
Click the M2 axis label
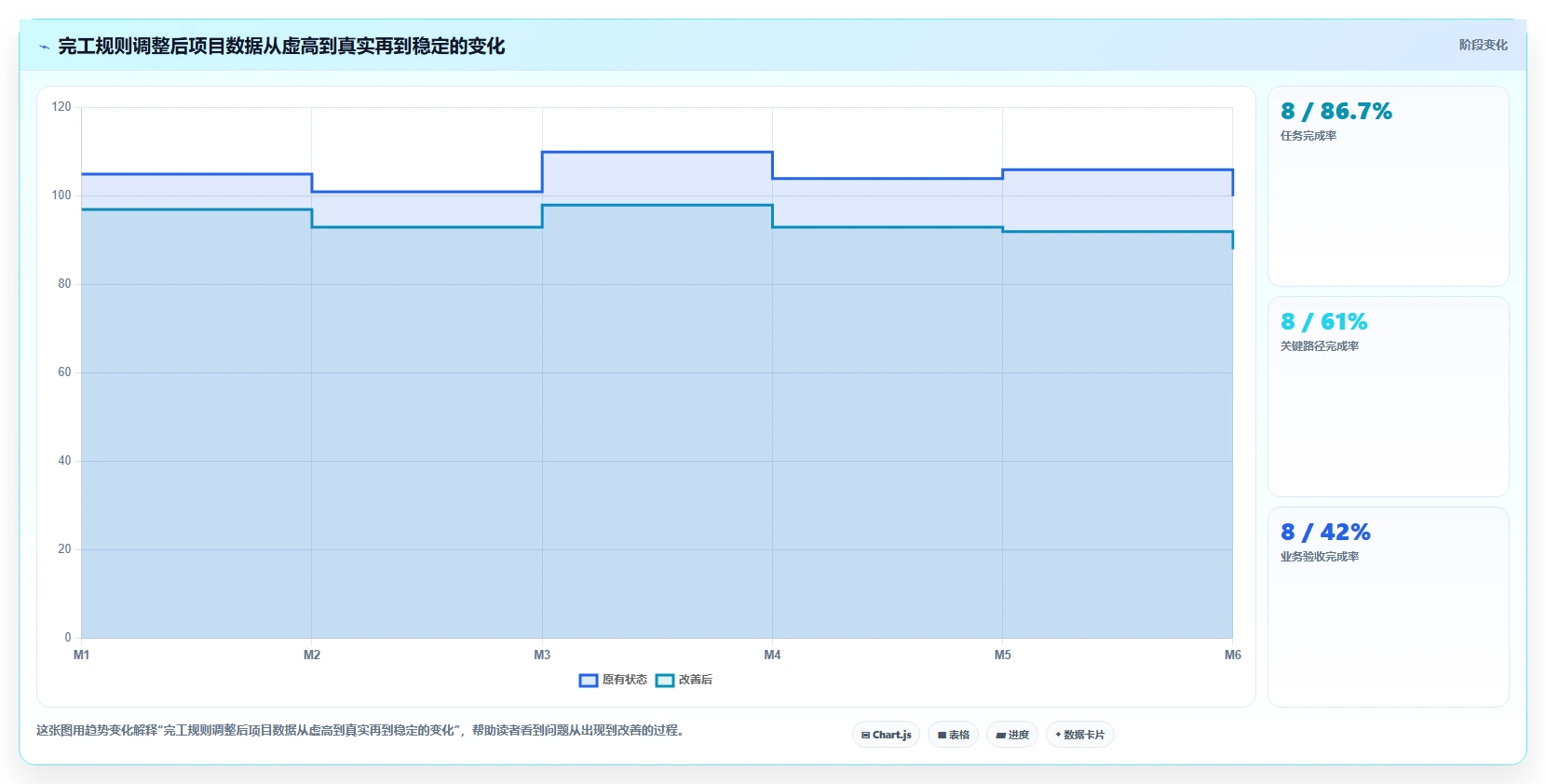312,656
